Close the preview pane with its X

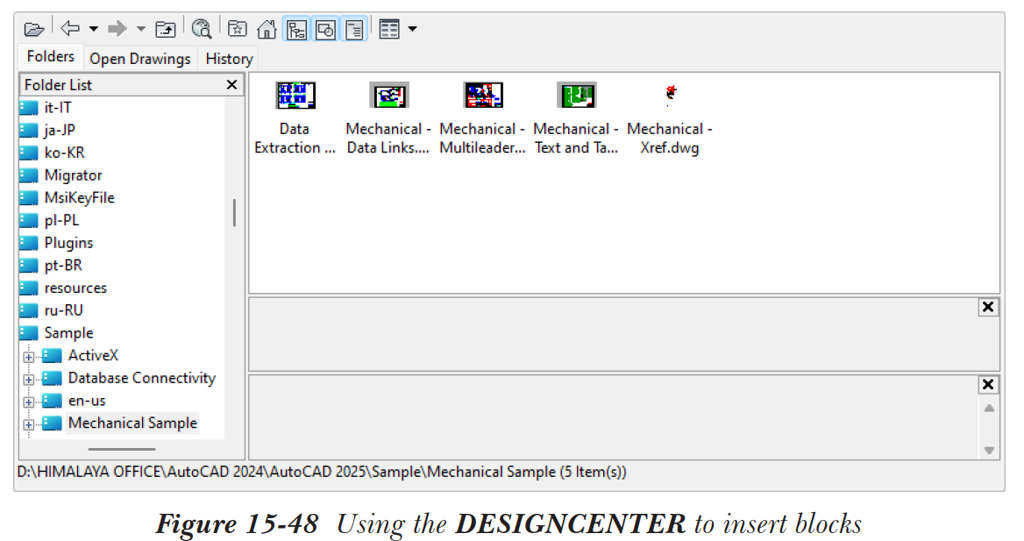point(988,307)
